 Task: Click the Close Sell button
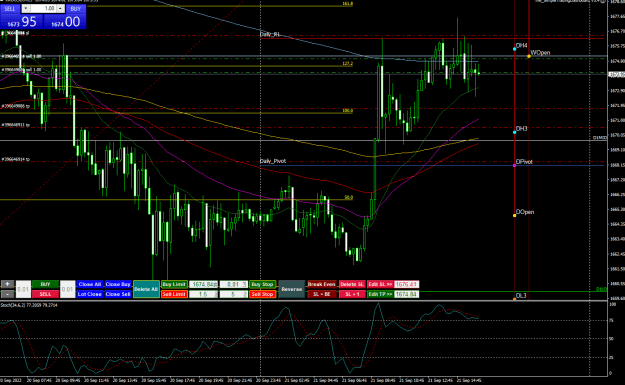click(118, 294)
